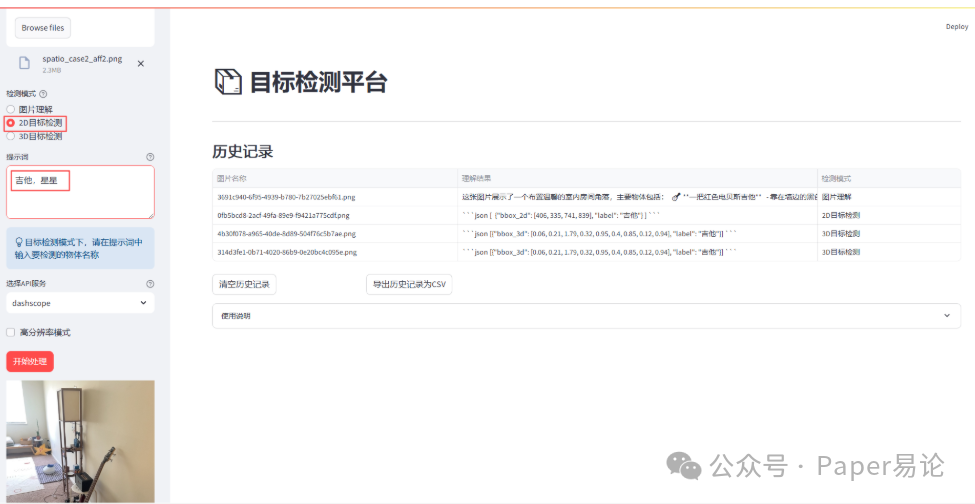Open the dashscope API service dropdown

tap(80, 303)
